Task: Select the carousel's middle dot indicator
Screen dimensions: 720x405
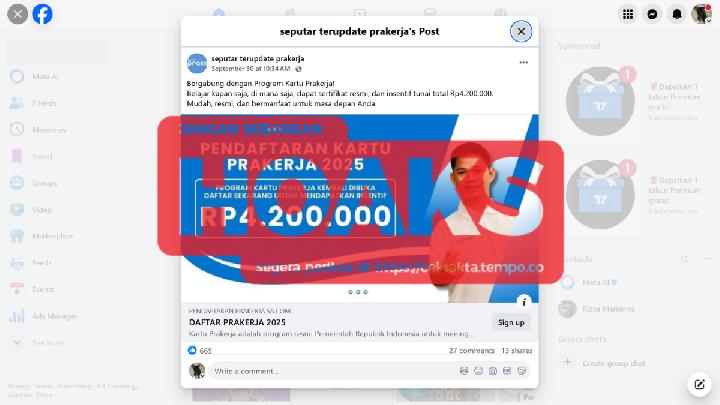Action: point(358,292)
